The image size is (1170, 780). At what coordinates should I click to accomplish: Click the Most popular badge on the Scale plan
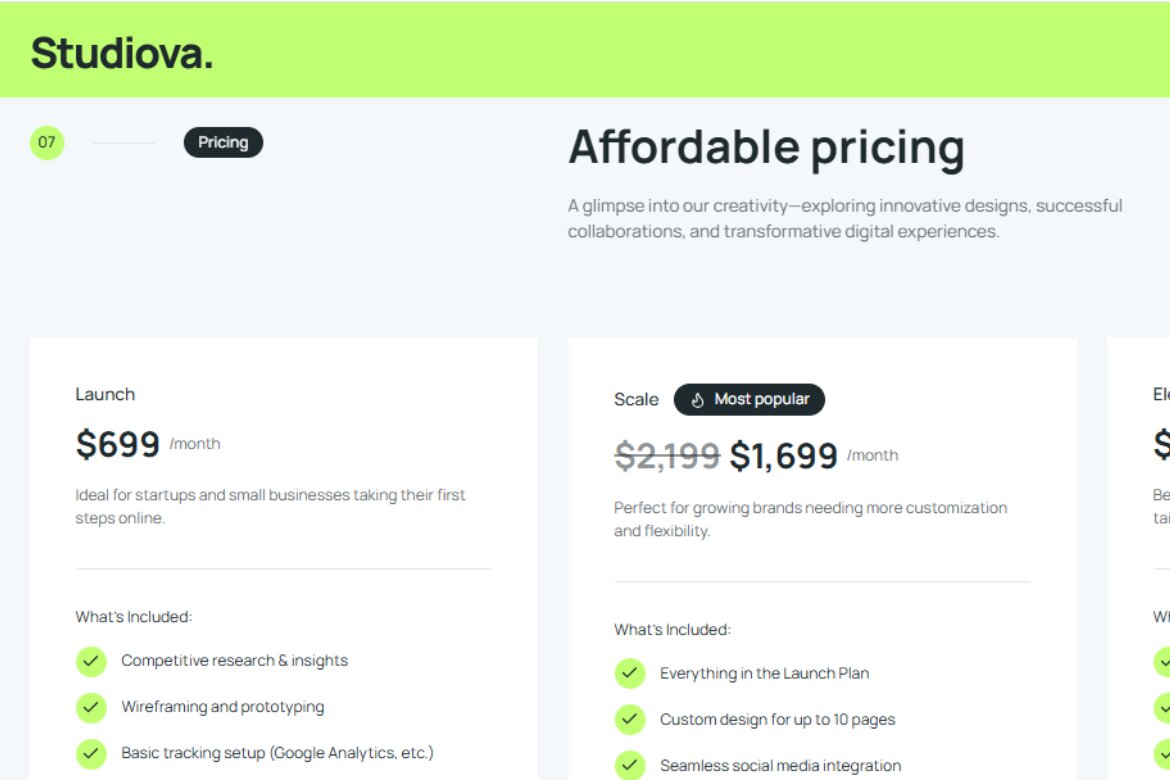pyautogui.click(x=749, y=399)
